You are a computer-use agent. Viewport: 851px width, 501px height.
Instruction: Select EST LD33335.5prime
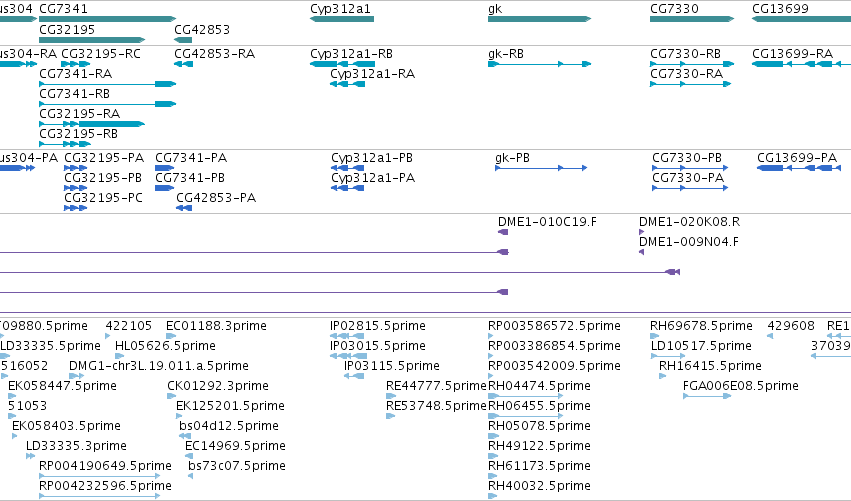[5, 356]
